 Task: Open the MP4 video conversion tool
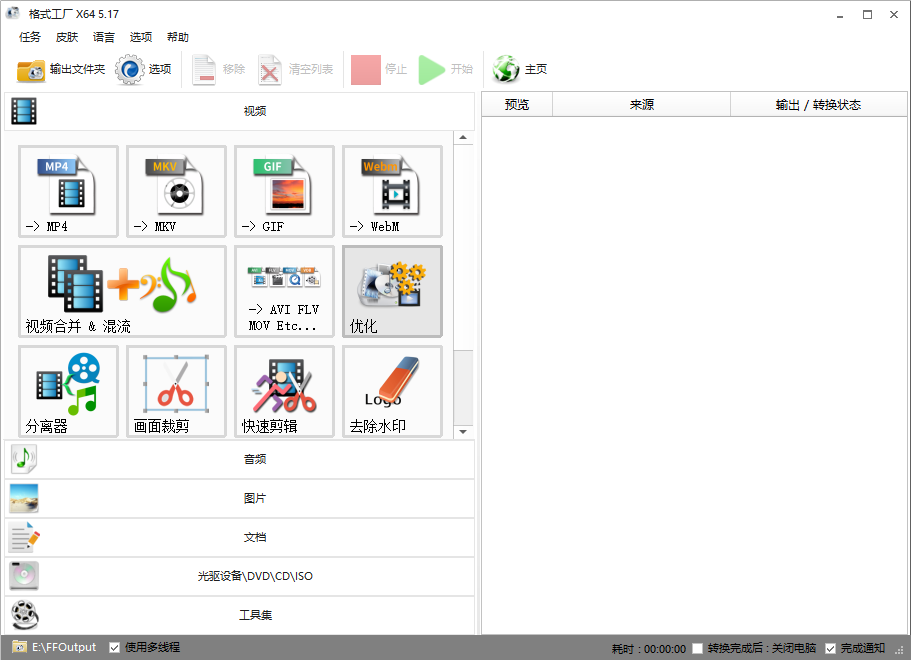(x=68, y=191)
